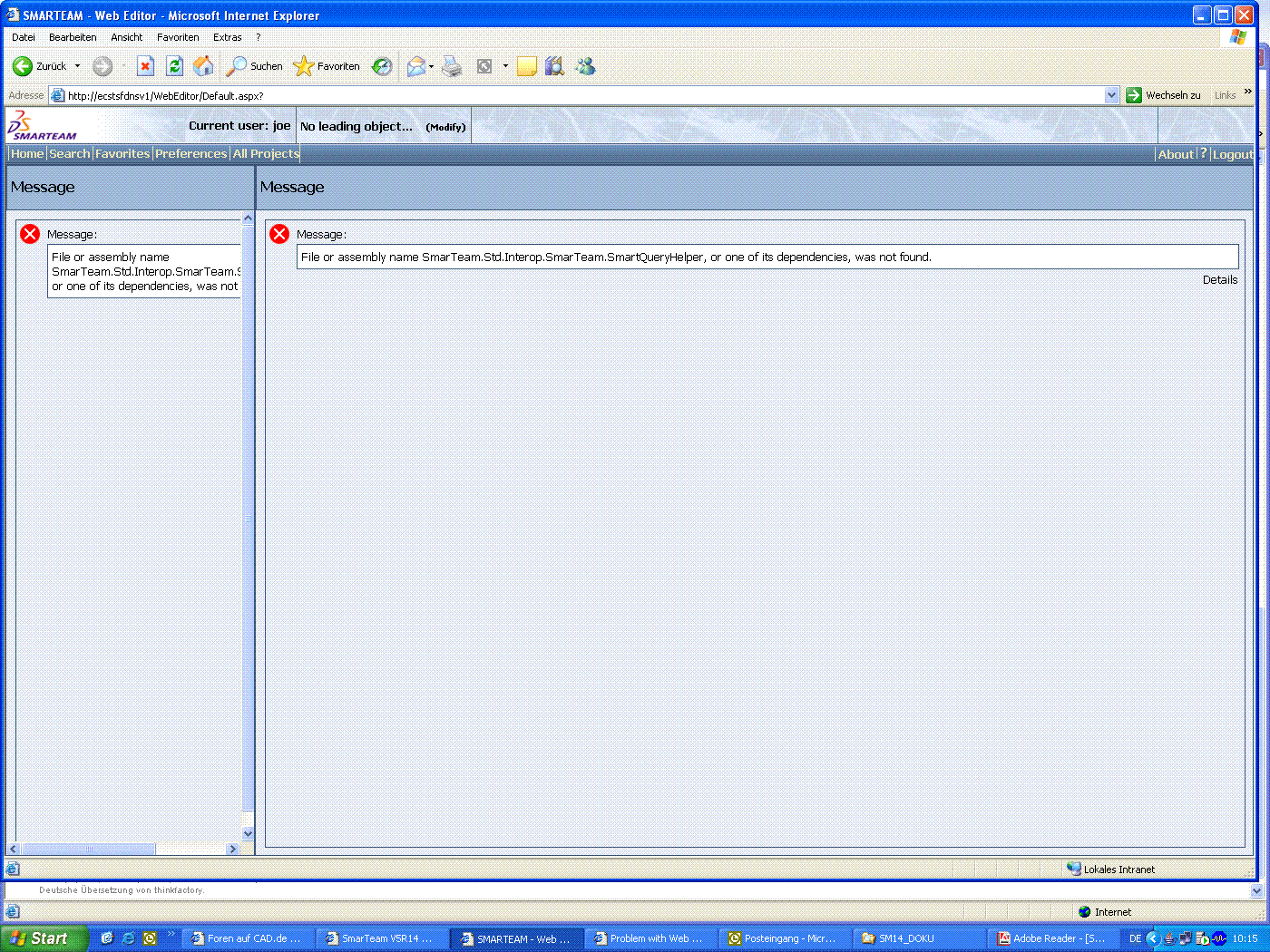
Task: Click the DE language indicator in tray
Action: coord(1135,939)
